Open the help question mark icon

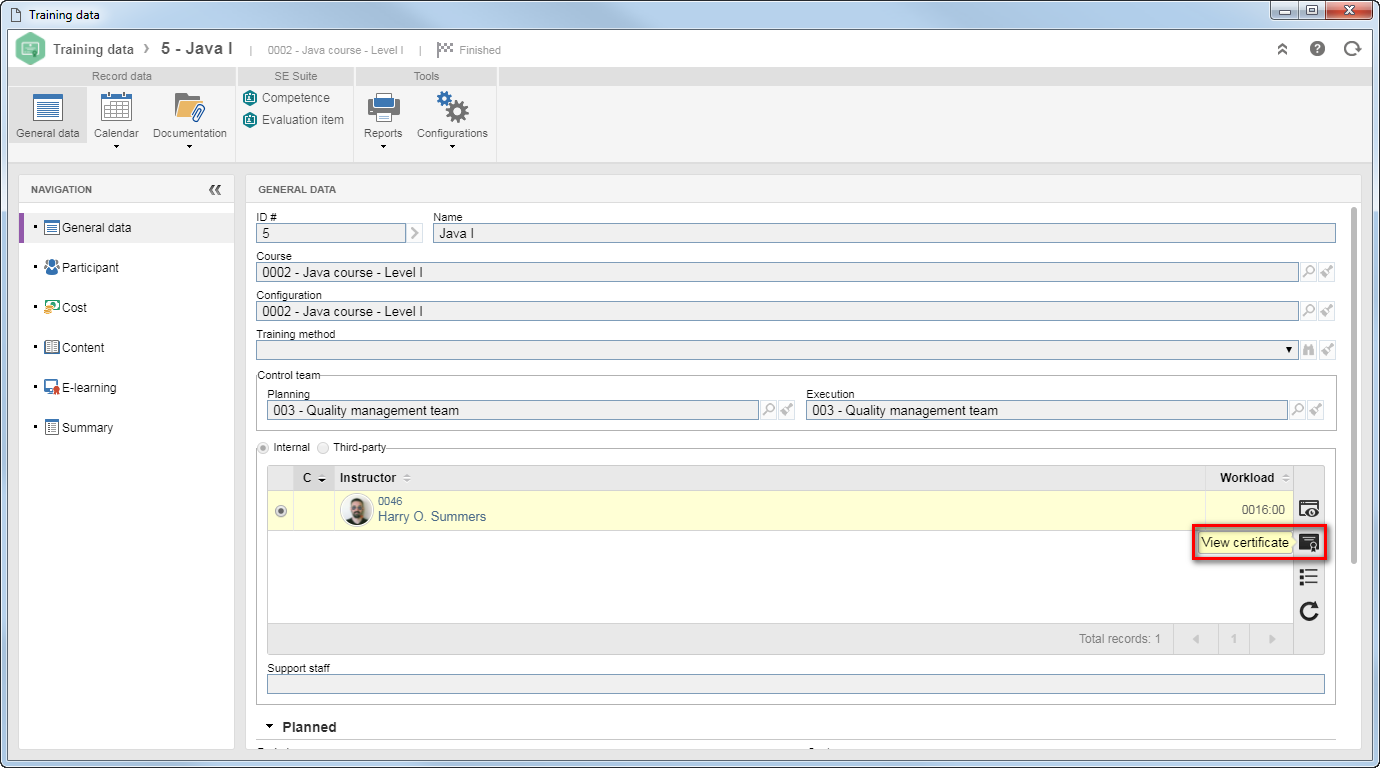click(x=1317, y=49)
